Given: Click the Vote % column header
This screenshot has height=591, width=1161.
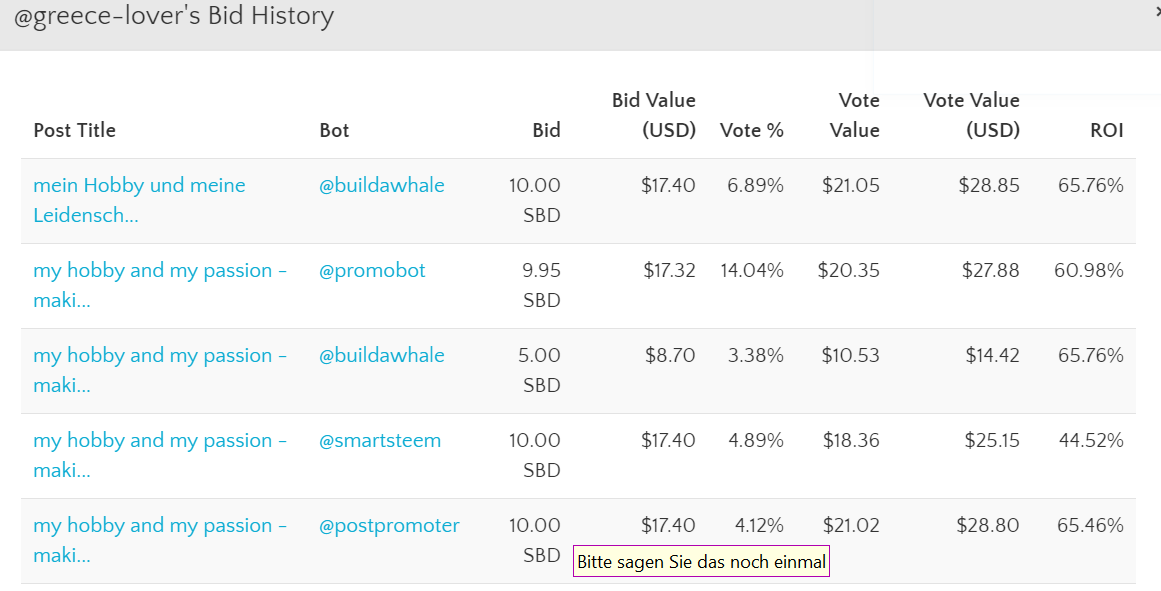Looking at the screenshot, I should (x=752, y=130).
